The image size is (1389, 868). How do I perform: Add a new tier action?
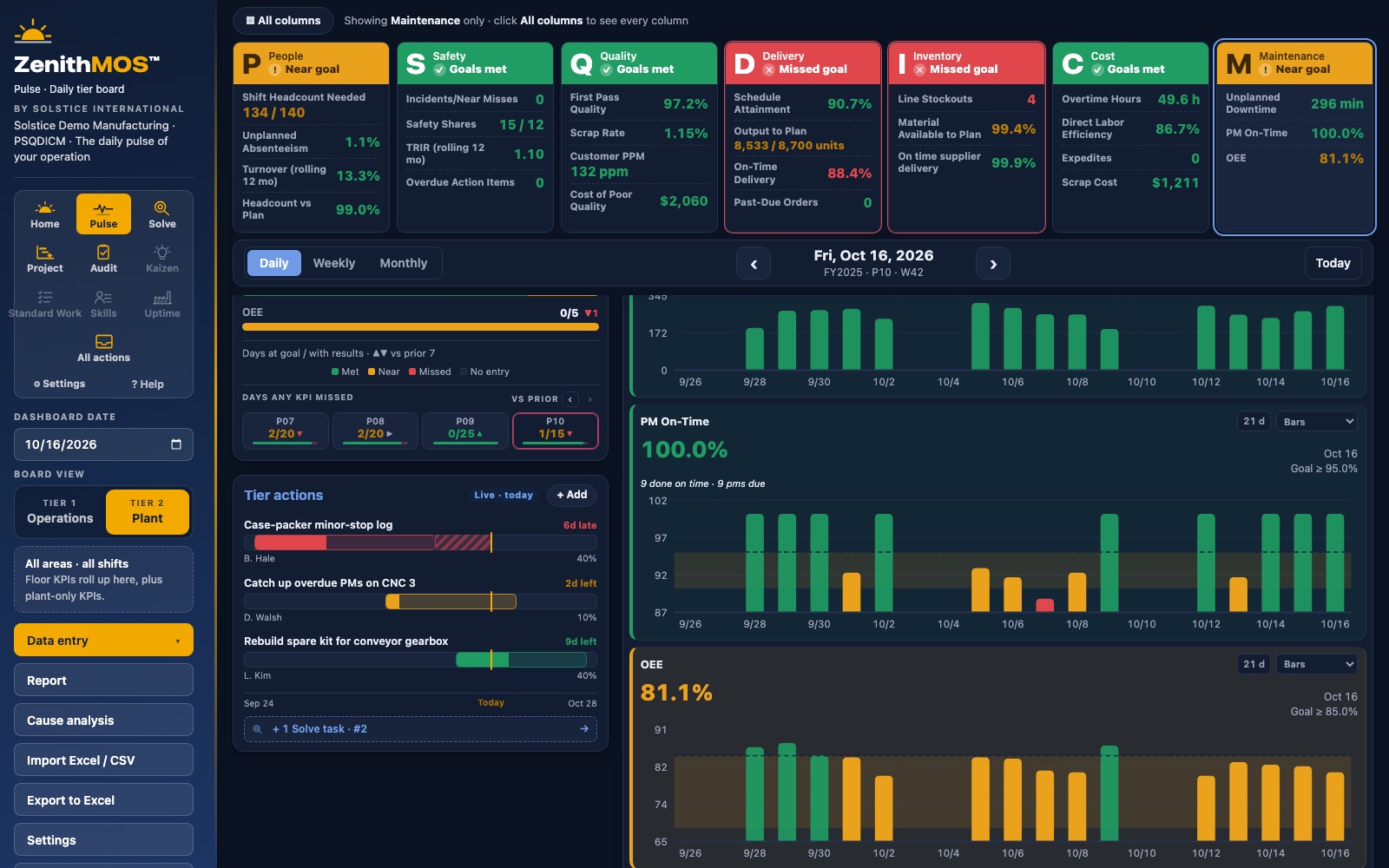coord(572,495)
